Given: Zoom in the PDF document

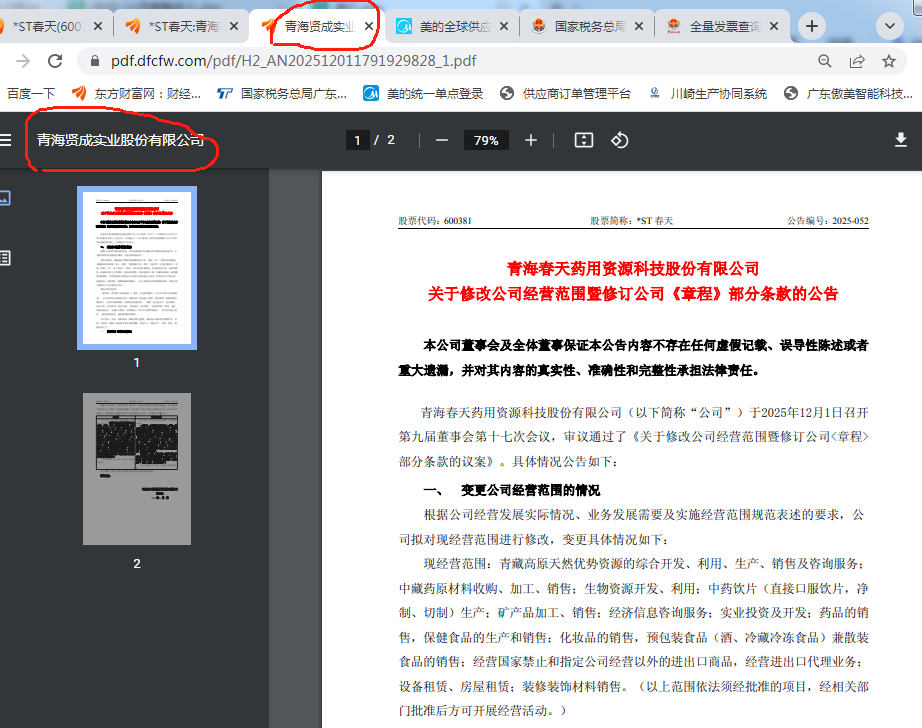Looking at the screenshot, I should tap(531, 141).
